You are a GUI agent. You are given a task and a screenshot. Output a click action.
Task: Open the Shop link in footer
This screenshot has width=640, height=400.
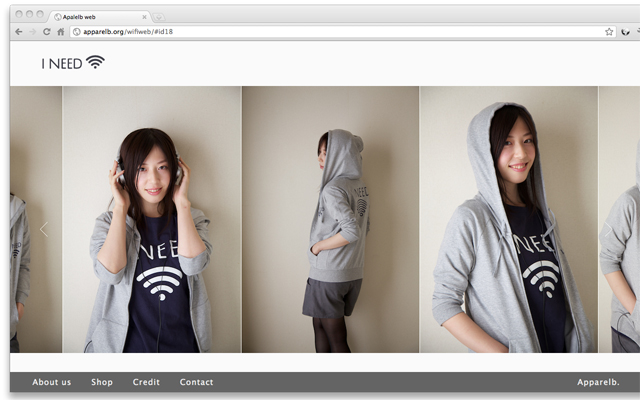point(102,382)
